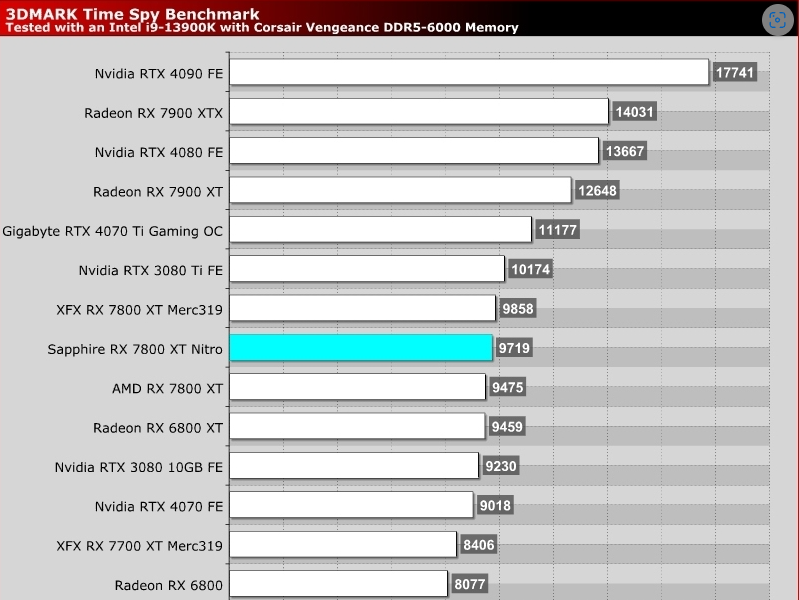Click the score value 9230

click(x=501, y=466)
